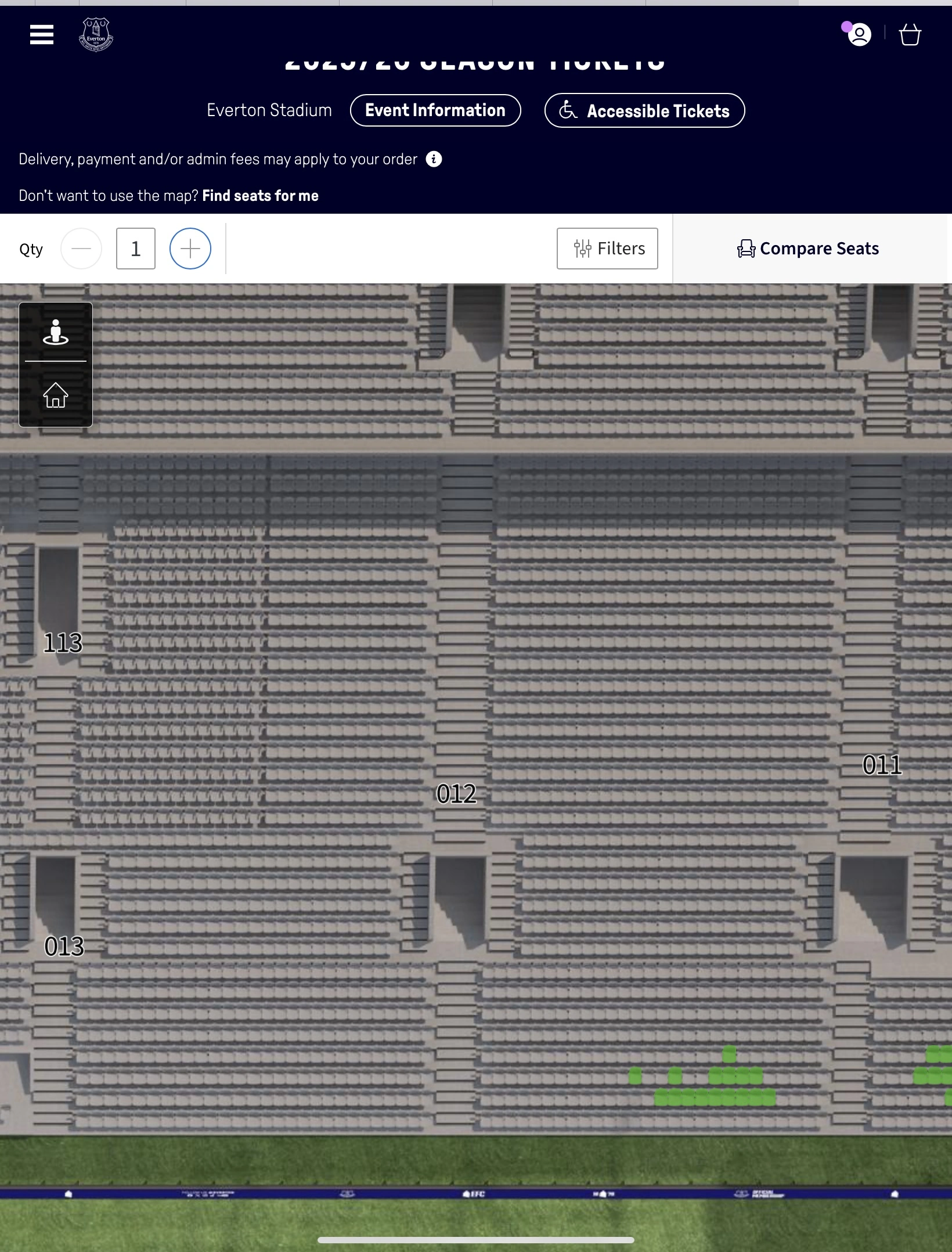Open the user account profile icon
This screenshot has height=1252, width=952.
click(859, 35)
